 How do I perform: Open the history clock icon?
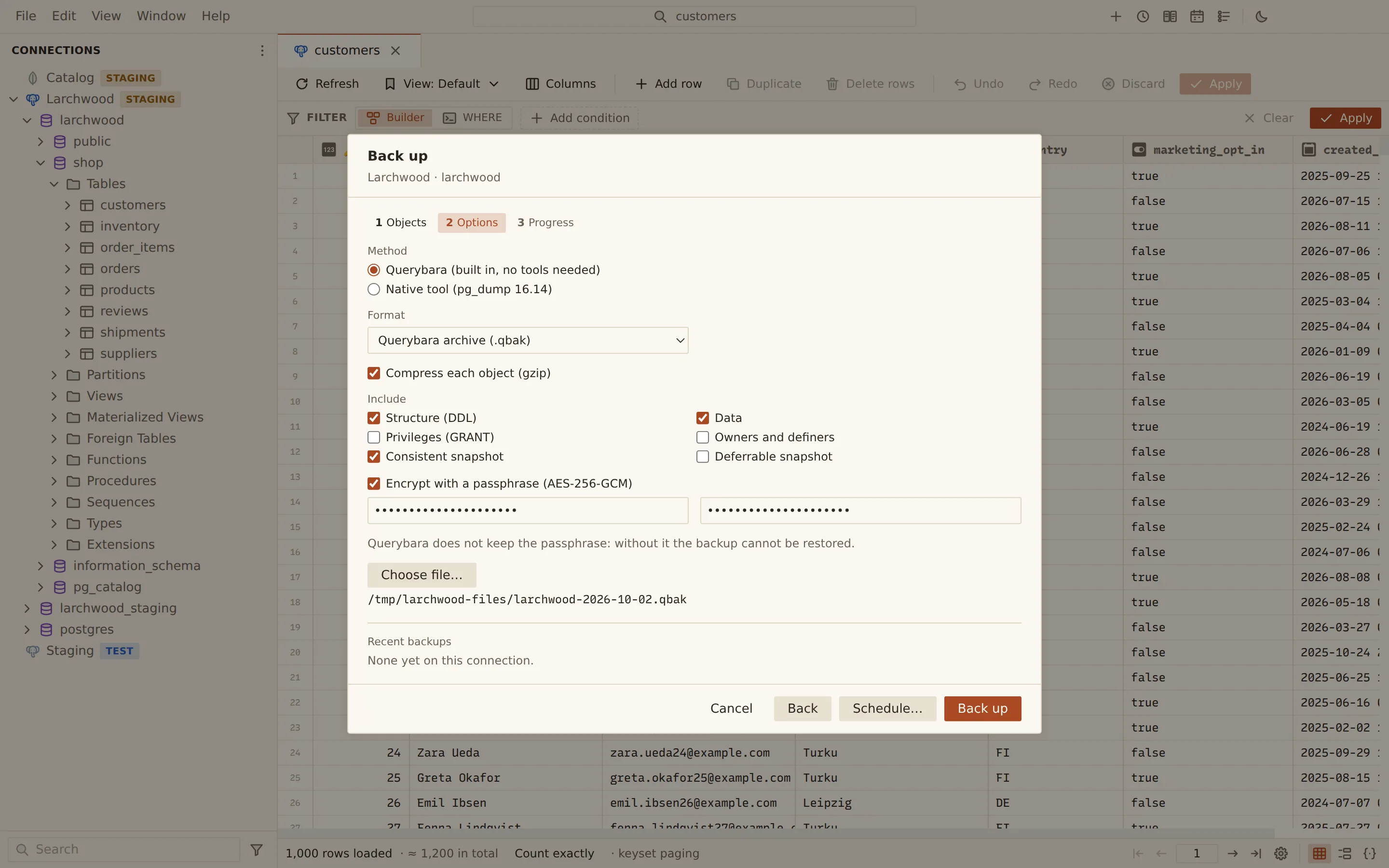coord(1143,17)
